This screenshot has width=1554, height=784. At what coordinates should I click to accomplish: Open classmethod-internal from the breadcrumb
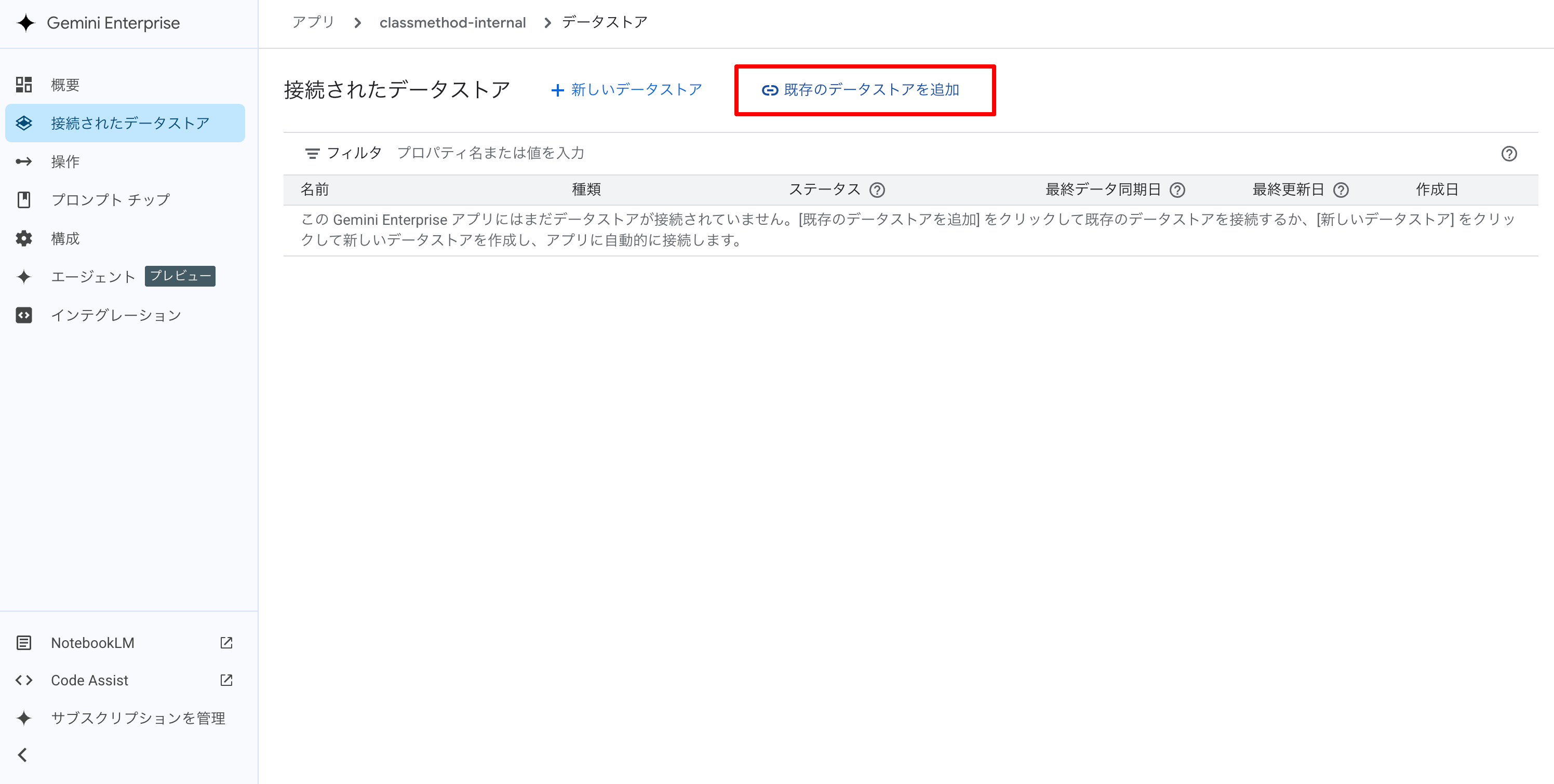tap(453, 22)
